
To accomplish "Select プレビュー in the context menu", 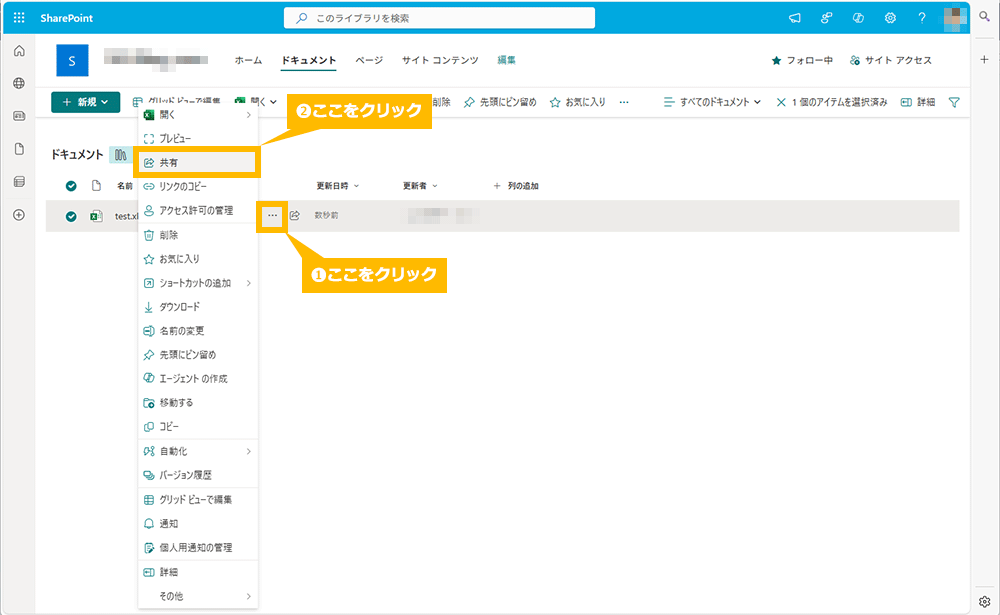I will pyautogui.click(x=198, y=138).
